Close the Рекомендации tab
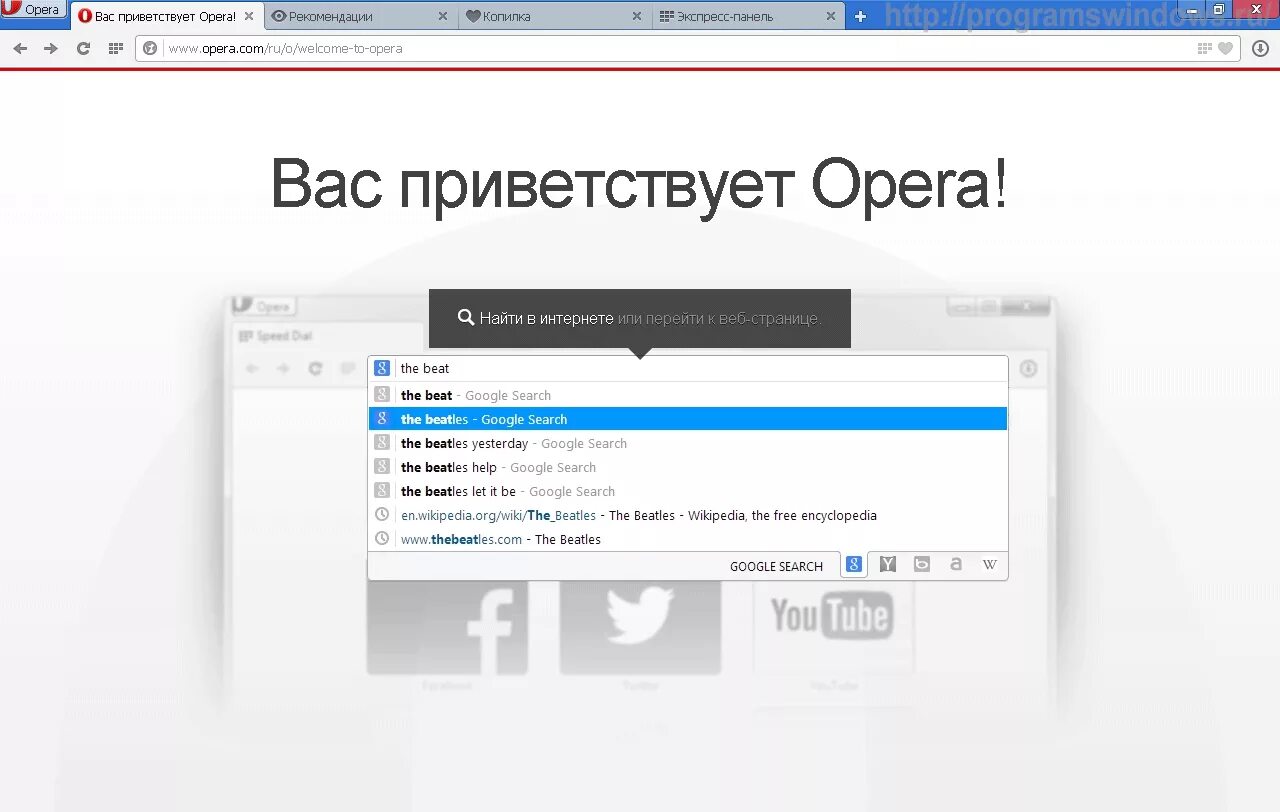Viewport: 1280px width, 812px height. coord(443,16)
